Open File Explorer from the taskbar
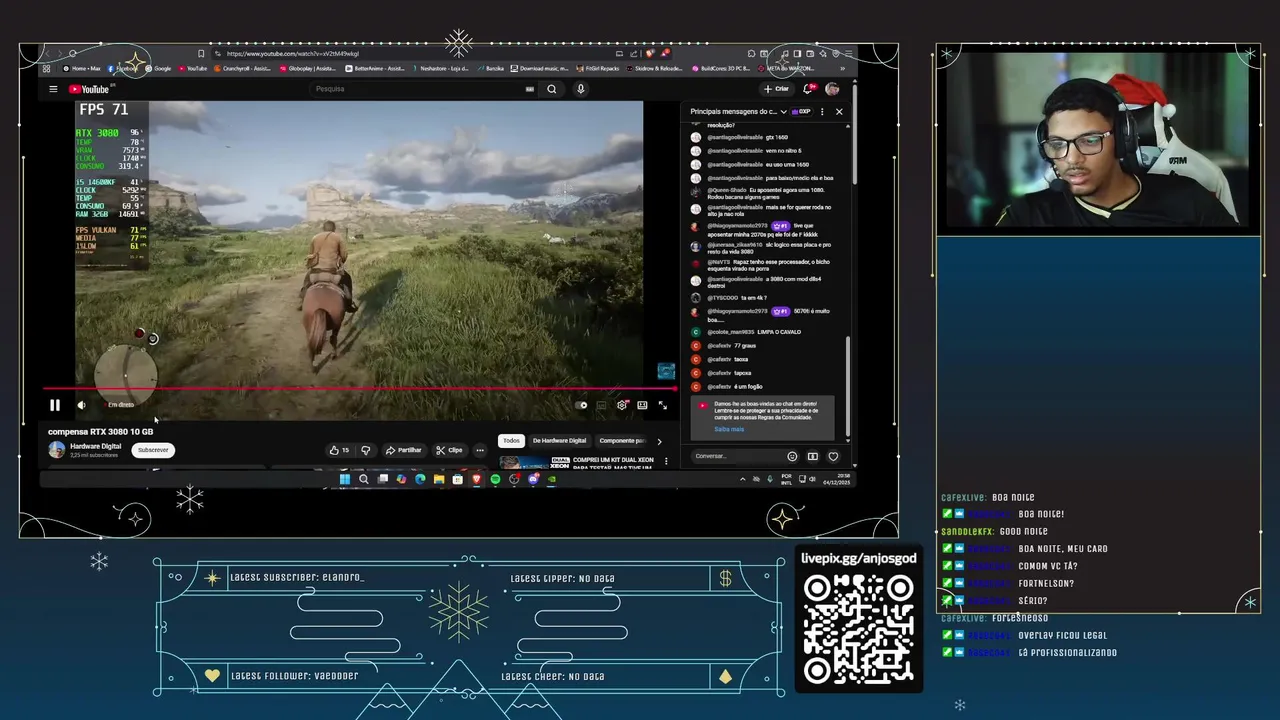 (x=439, y=479)
